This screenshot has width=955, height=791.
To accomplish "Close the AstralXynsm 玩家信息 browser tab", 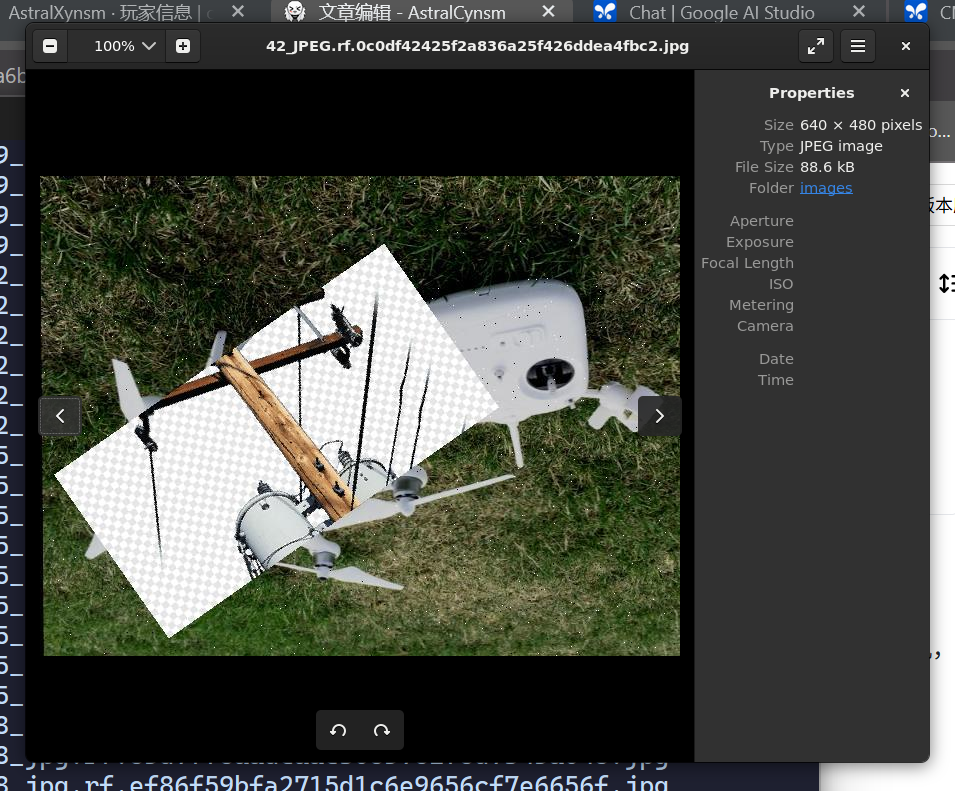I will [237, 12].
